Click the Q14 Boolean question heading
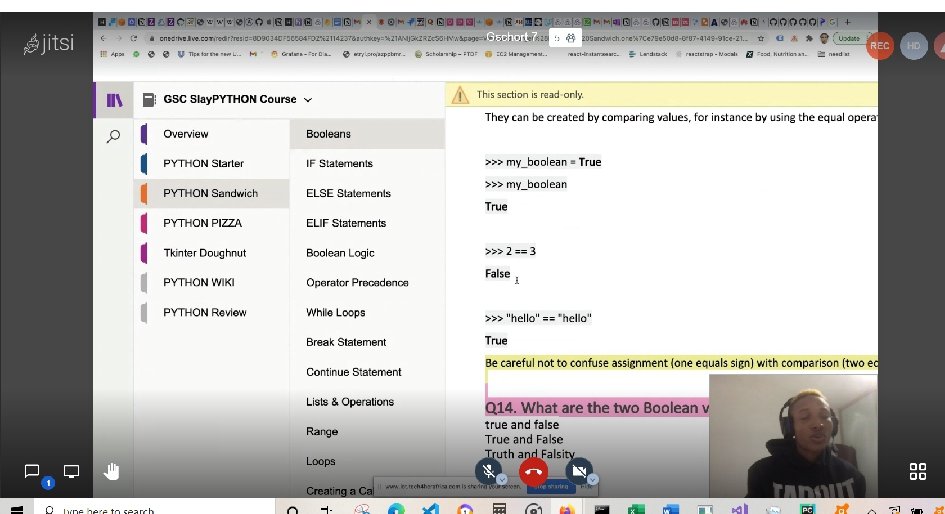This screenshot has width=945, height=514. pyautogui.click(x=597, y=408)
